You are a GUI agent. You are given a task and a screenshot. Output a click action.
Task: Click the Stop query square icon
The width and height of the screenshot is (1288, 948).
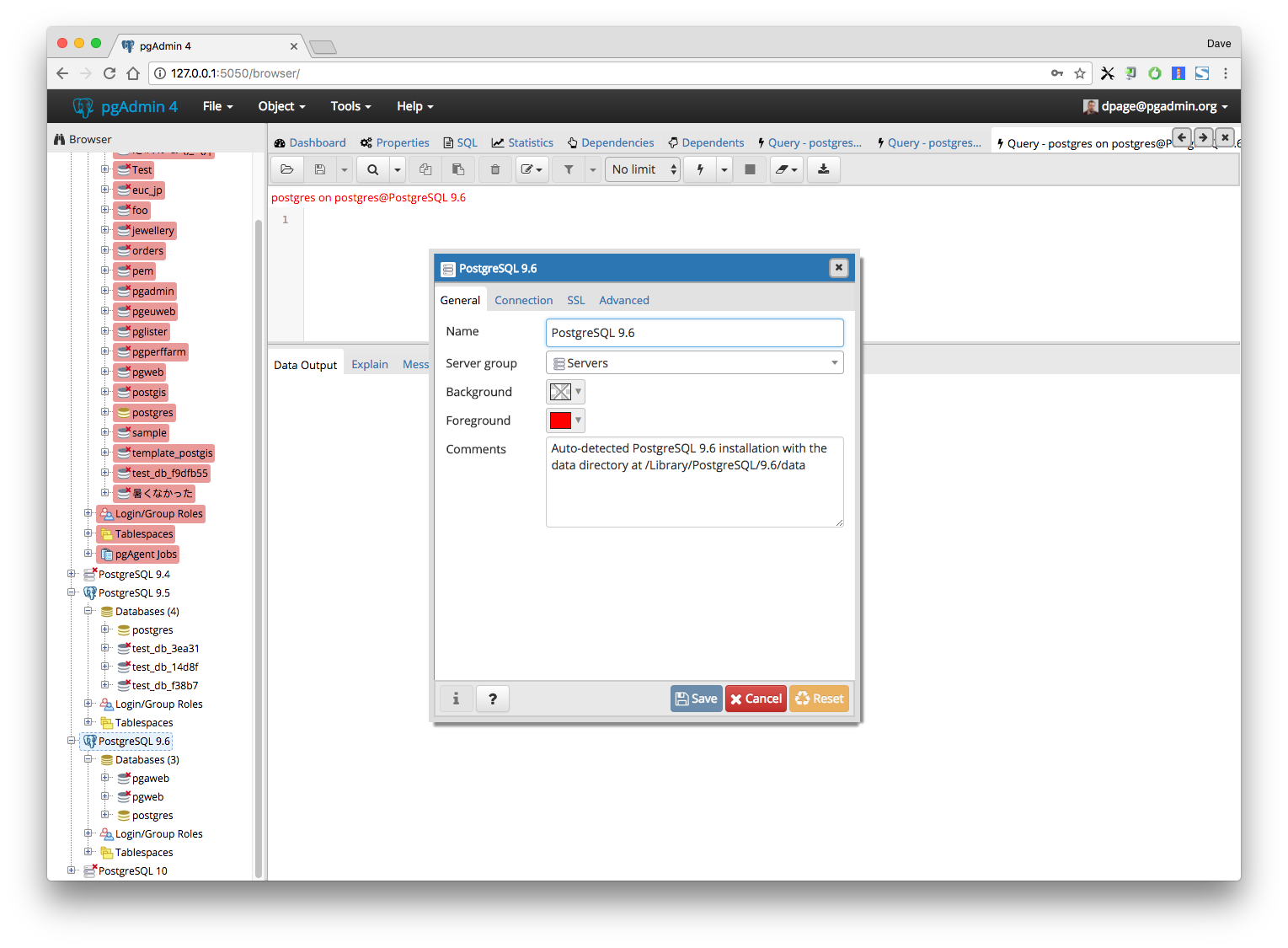click(x=750, y=169)
